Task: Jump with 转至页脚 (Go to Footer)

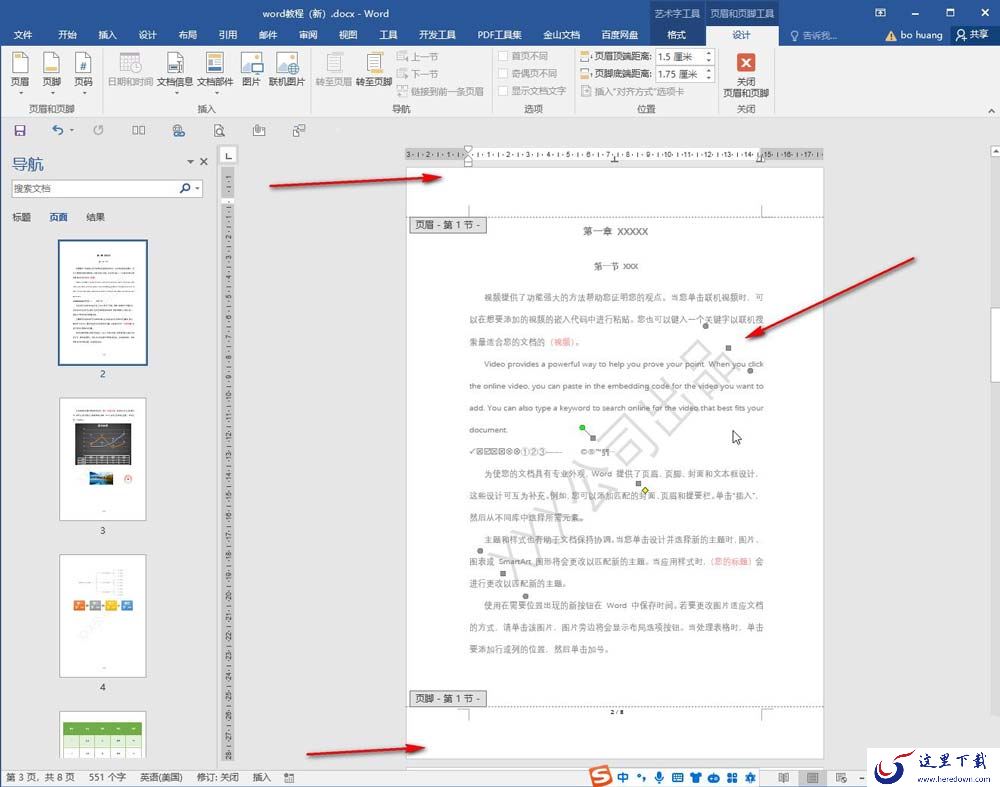Action: (x=374, y=70)
